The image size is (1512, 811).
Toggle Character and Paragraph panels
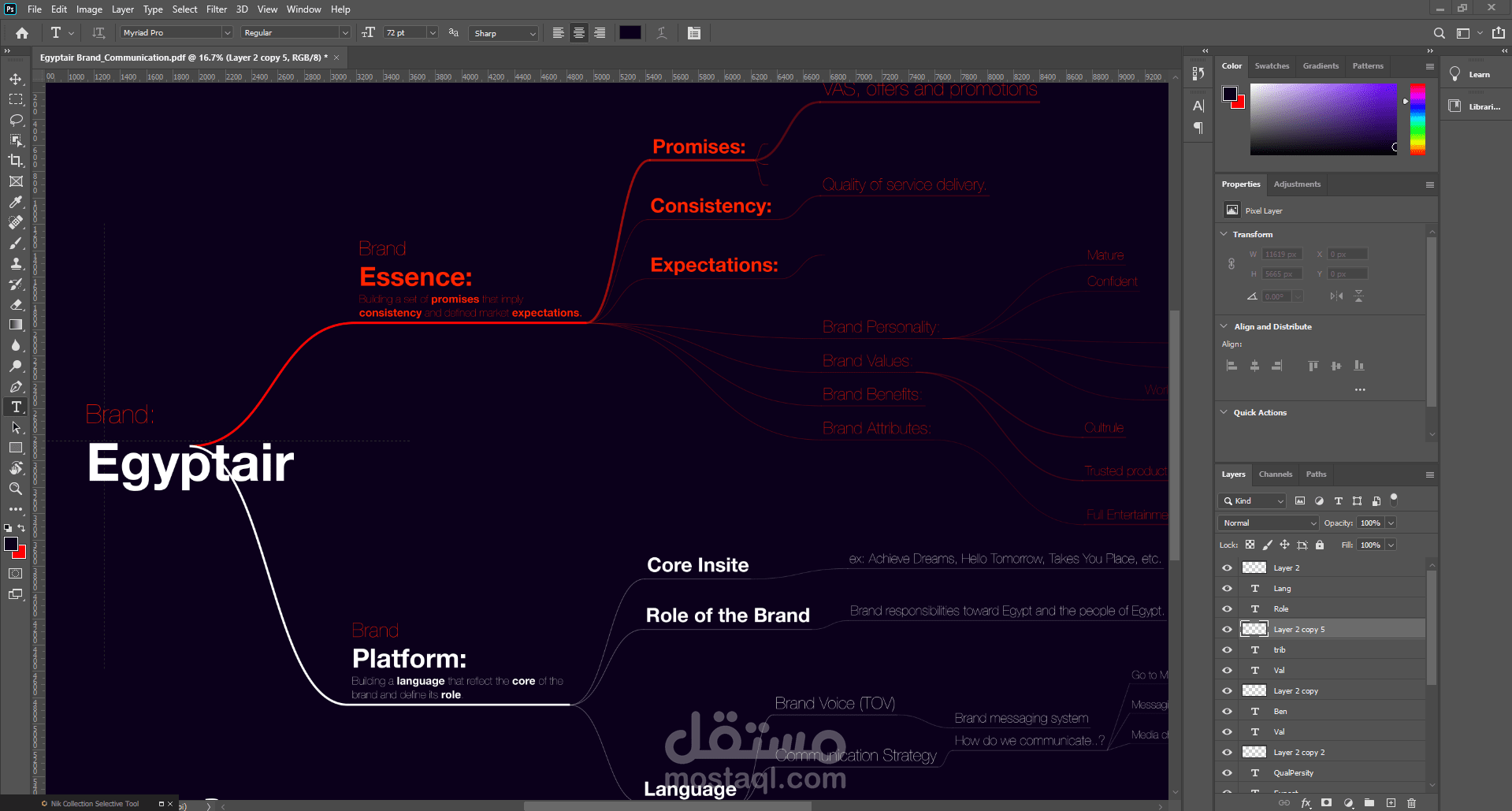[693, 33]
